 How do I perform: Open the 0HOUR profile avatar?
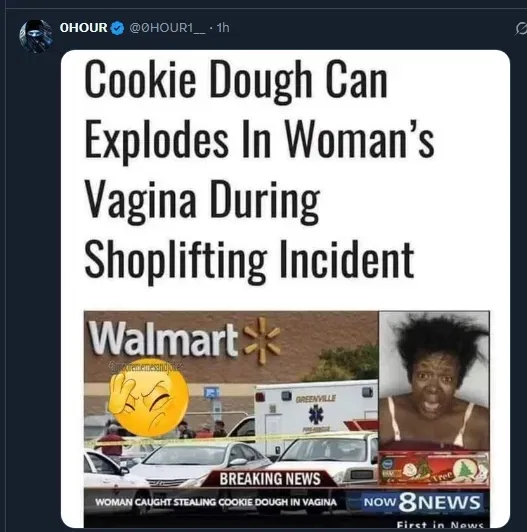[x=36, y=36]
